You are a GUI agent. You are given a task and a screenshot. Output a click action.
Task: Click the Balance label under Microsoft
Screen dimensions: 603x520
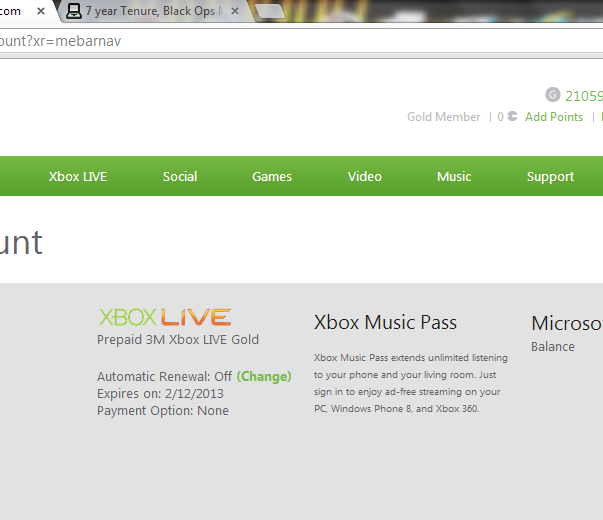[x=553, y=347]
